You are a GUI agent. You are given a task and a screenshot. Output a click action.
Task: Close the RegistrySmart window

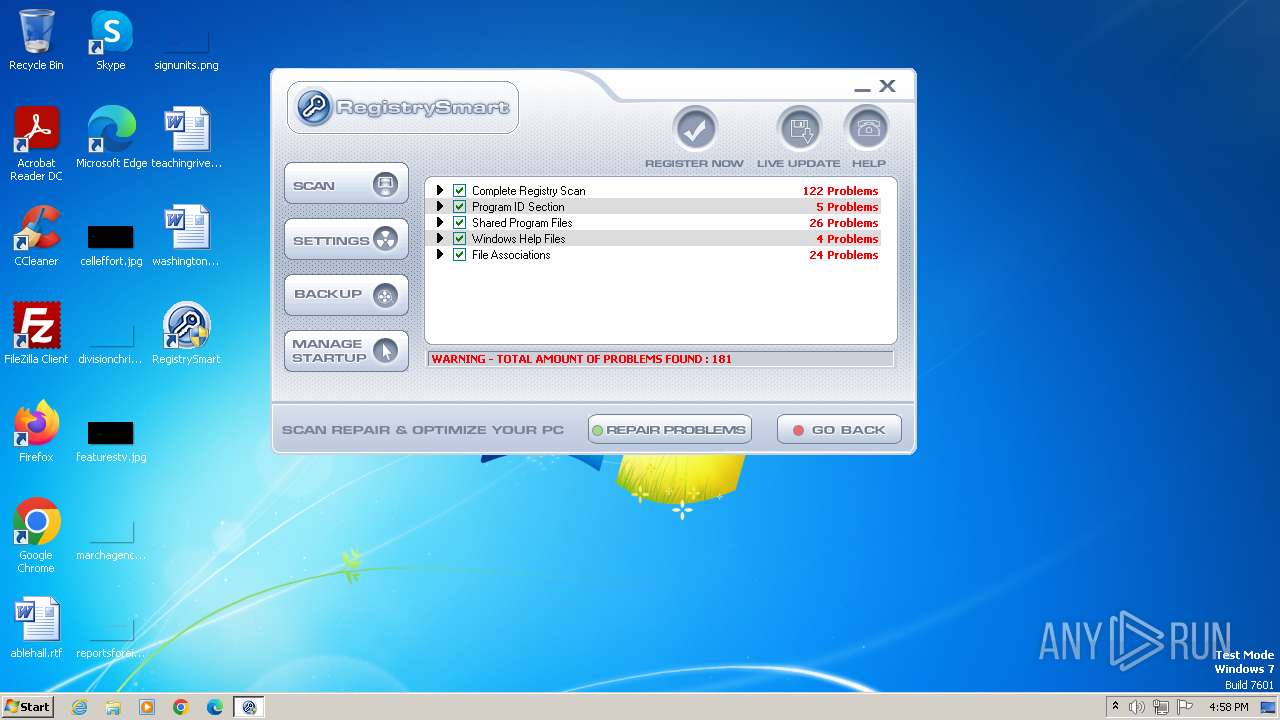tap(887, 87)
